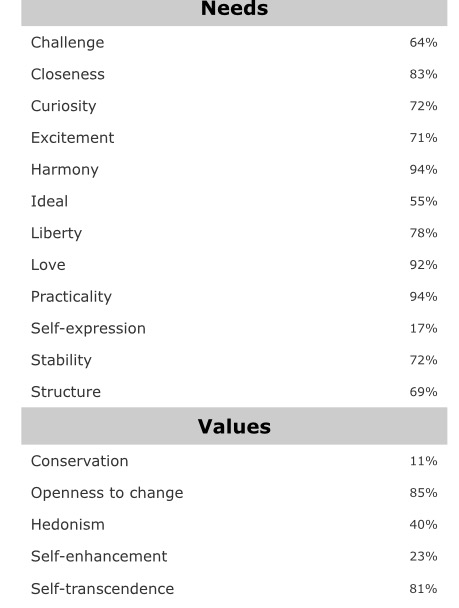Select the Liberty row label

pyautogui.click(x=57, y=233)
